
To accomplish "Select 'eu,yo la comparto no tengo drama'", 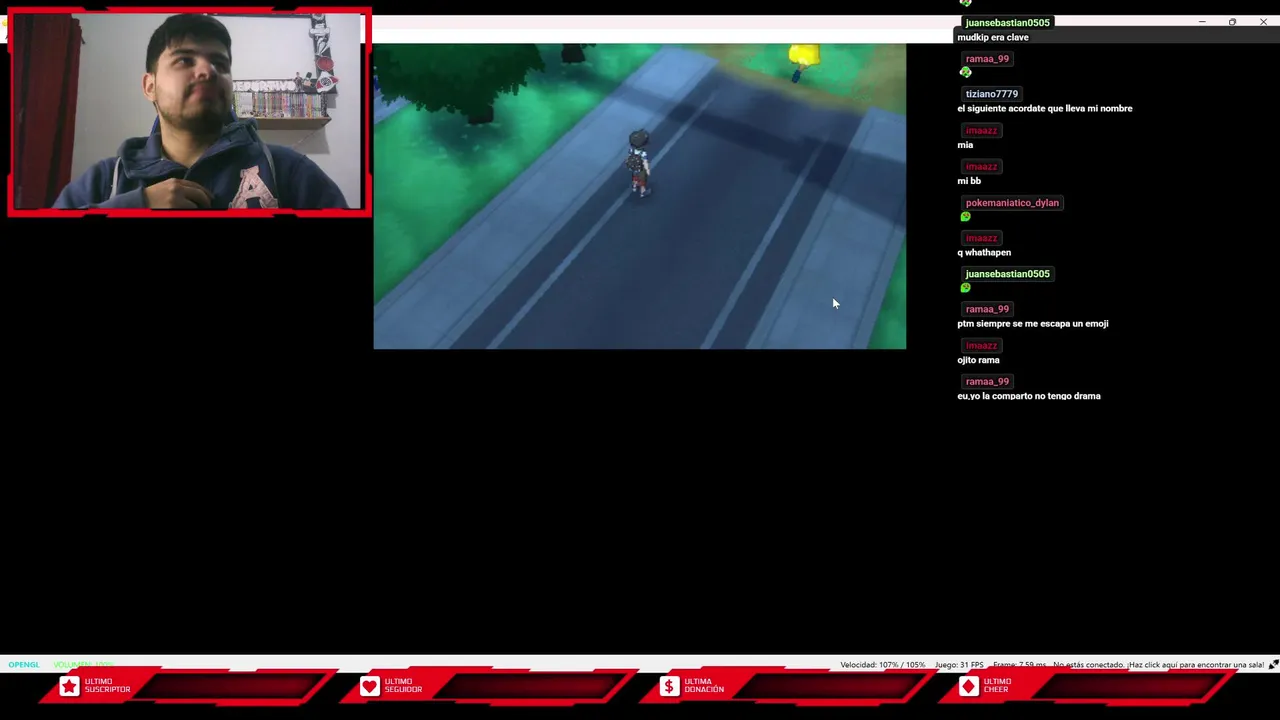I will click(x=1029, y=396).
